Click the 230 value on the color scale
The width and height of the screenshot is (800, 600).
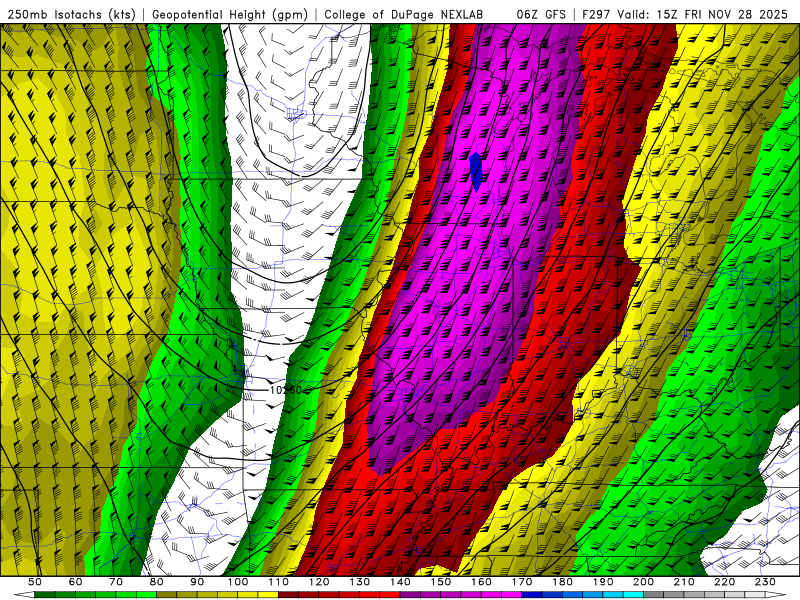click(x=765, y=582)
